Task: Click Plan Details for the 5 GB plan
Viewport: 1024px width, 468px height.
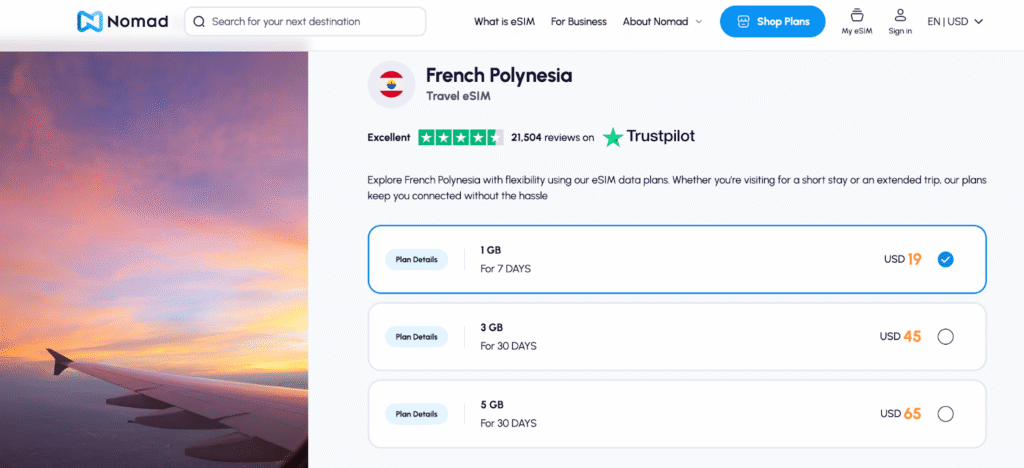Action: [417, 414]
